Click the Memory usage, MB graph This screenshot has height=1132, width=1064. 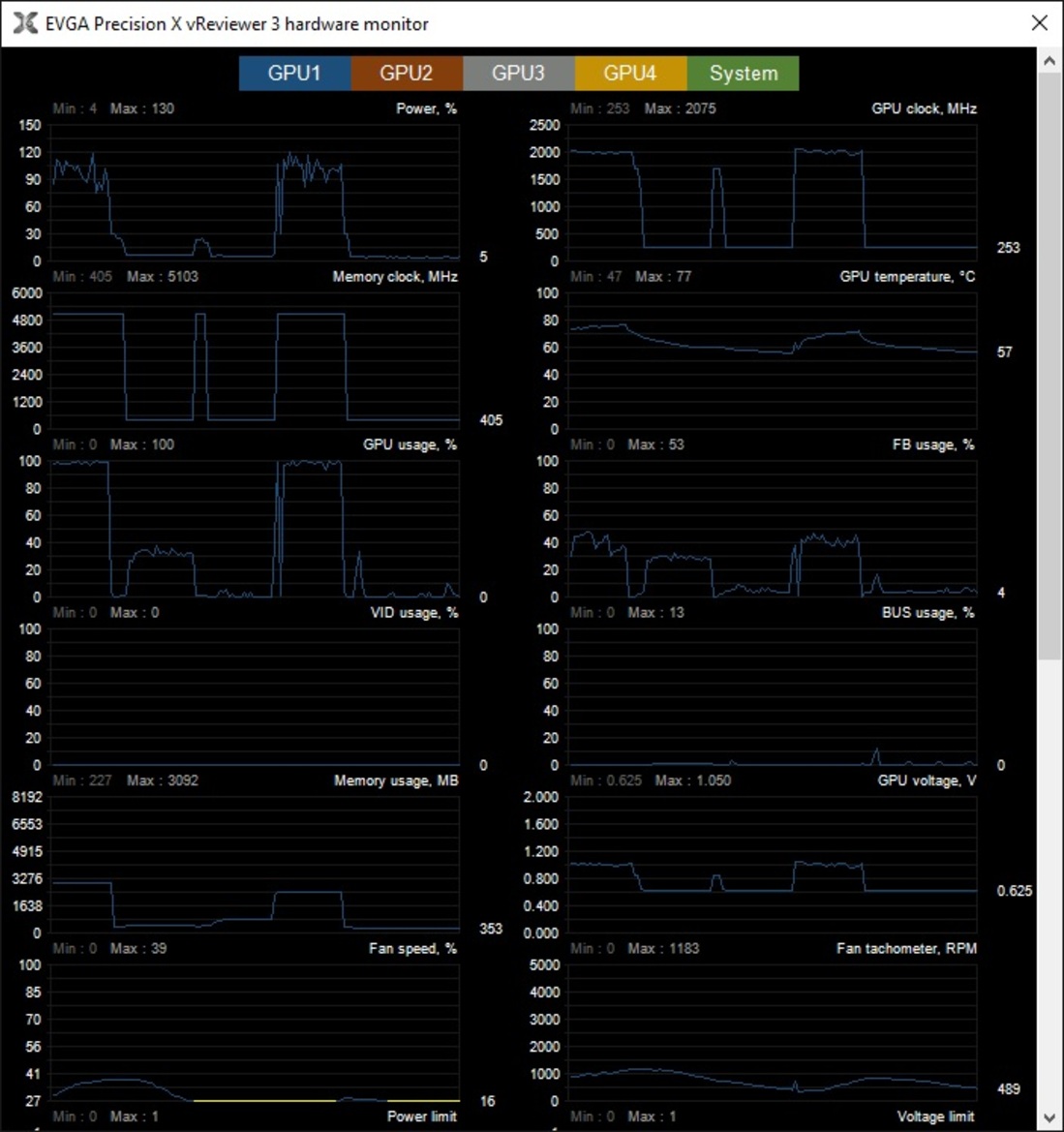[256, 865]
